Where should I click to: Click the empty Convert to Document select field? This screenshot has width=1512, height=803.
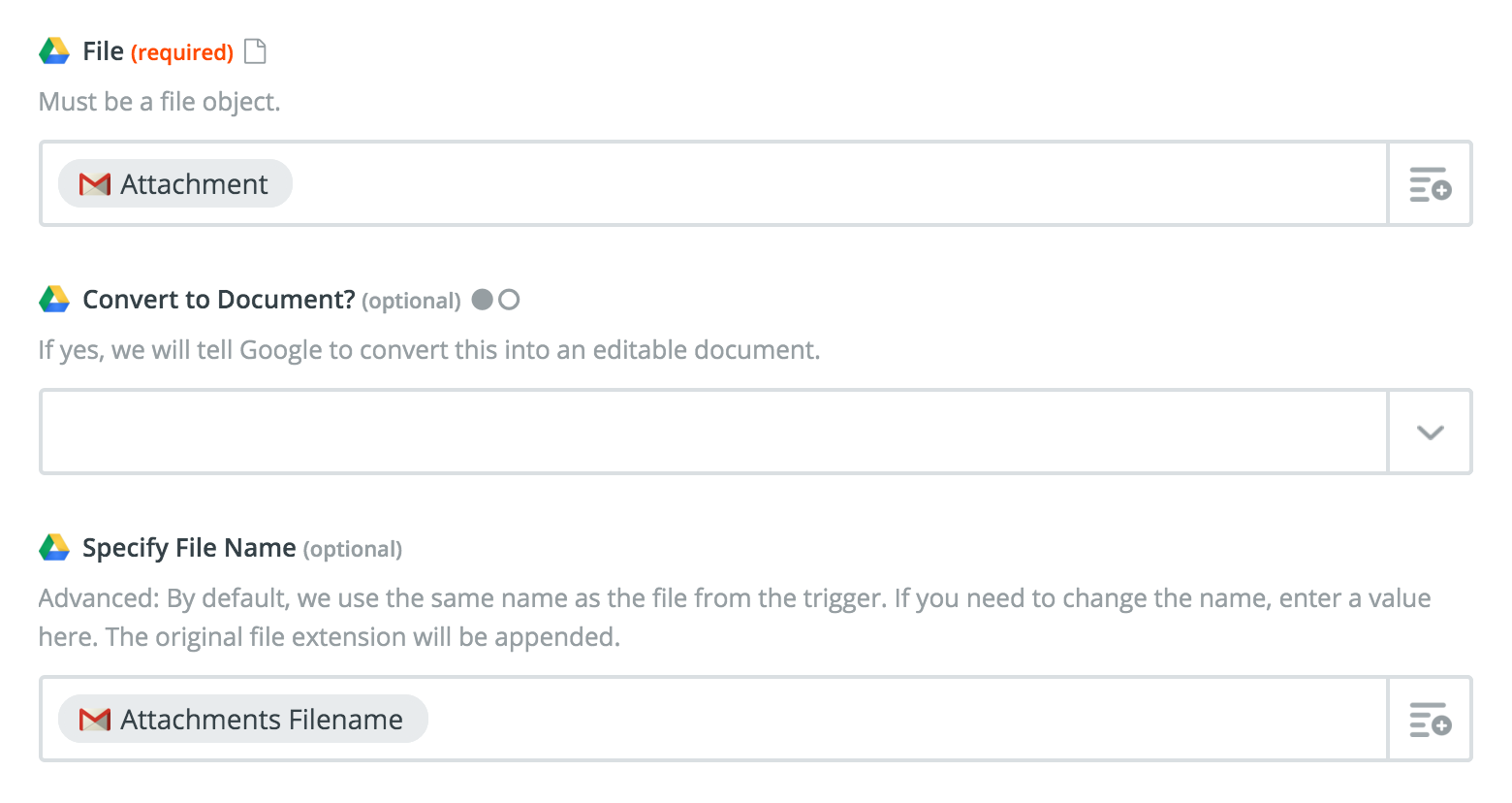pyautogui.click(x=714, y=432)
